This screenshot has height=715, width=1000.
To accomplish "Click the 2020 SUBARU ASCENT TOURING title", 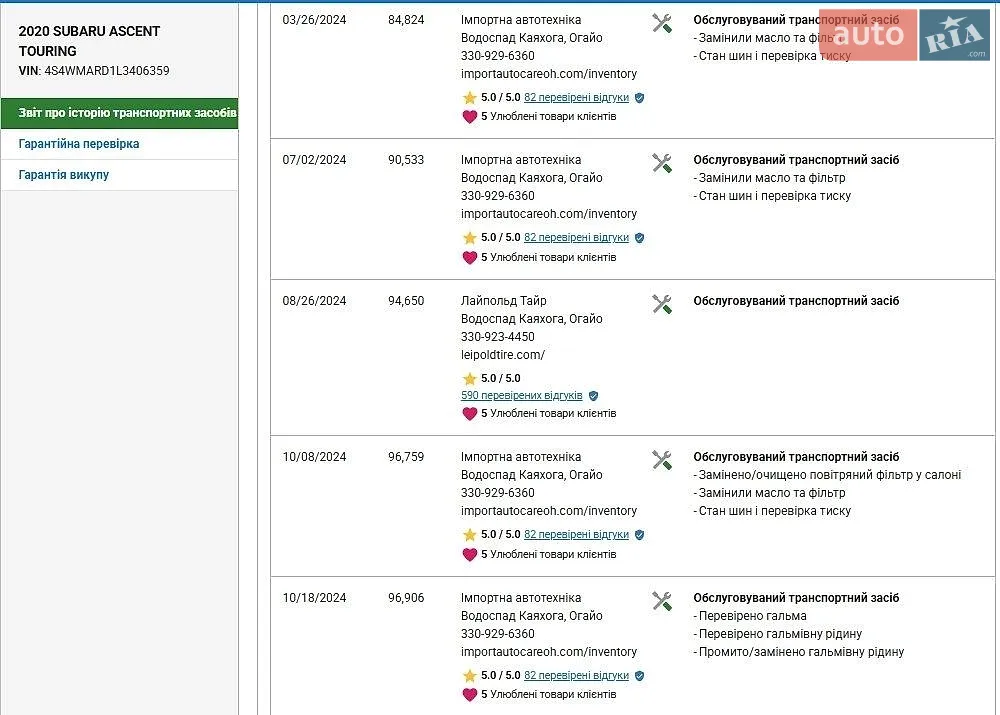I will pyautogui.click(x=89, y=41).
